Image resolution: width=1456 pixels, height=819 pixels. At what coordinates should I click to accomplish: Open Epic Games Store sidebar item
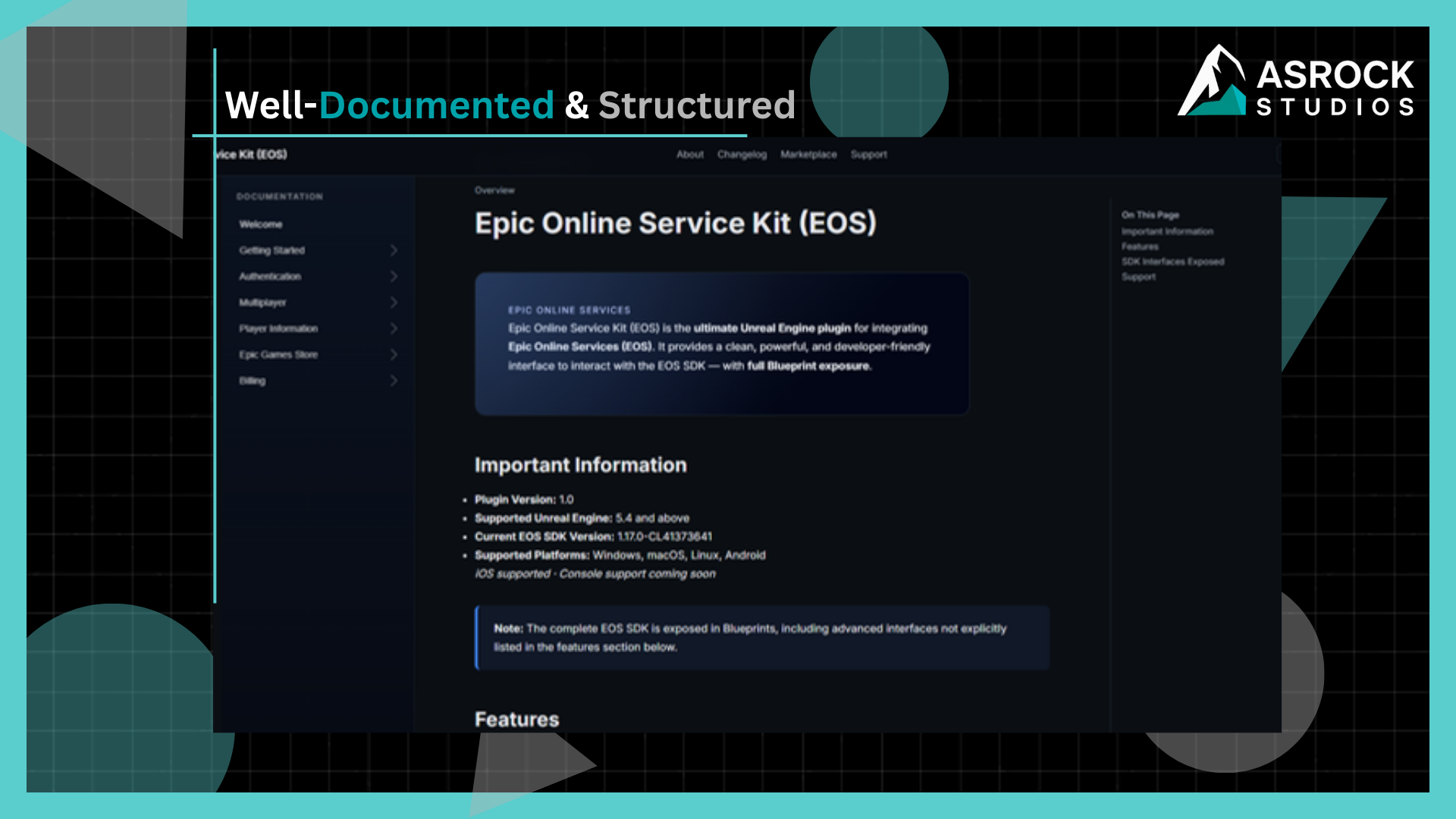[x=278, y=355]
